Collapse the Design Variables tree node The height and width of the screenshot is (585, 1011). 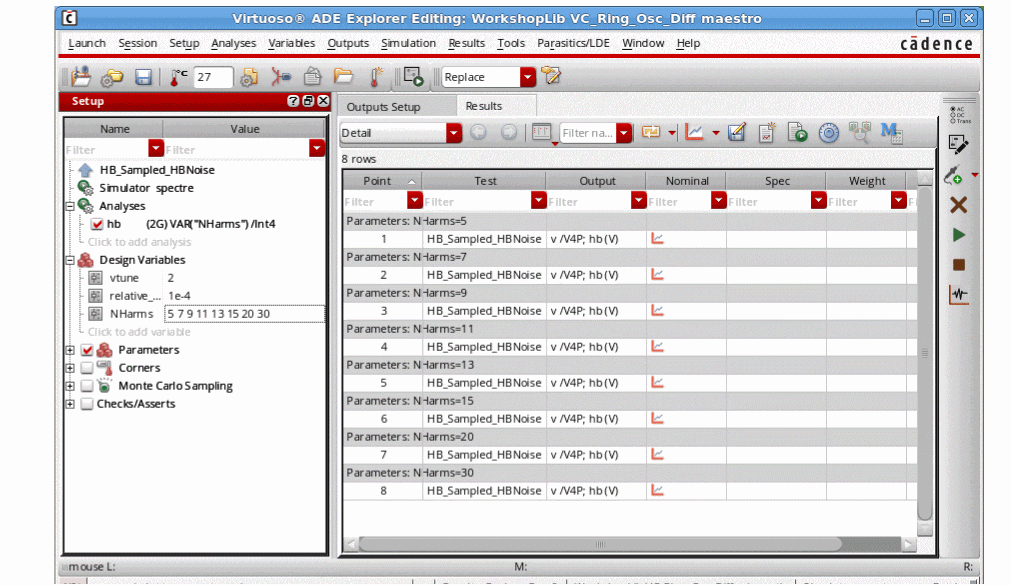(70, 260)
